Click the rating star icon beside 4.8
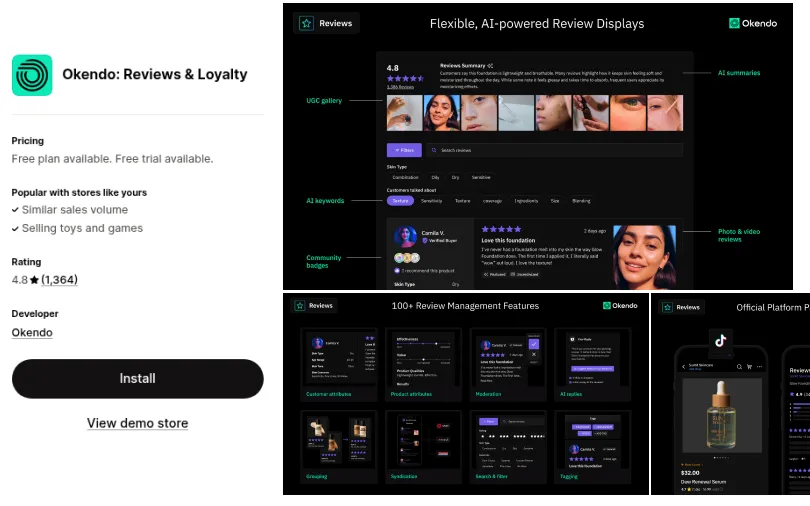The height and width of the screenshot is (506, 810). point(34,280)
